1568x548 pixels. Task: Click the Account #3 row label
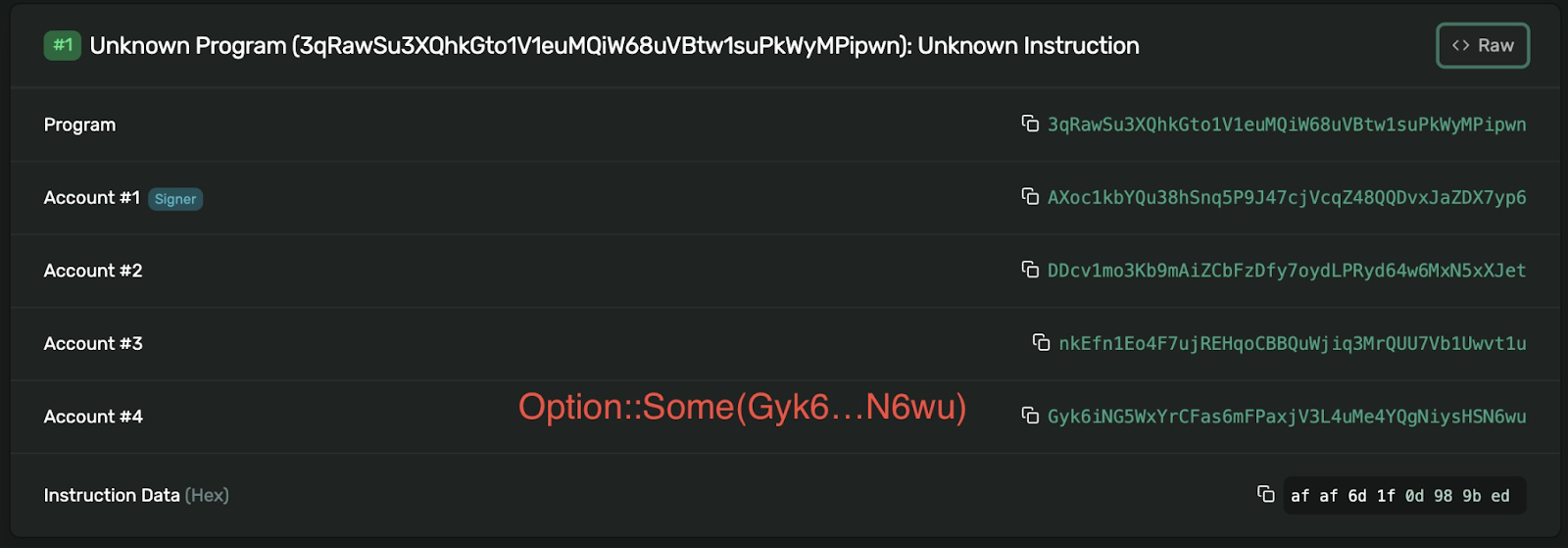pyautogui.click(x=93, y=343)
